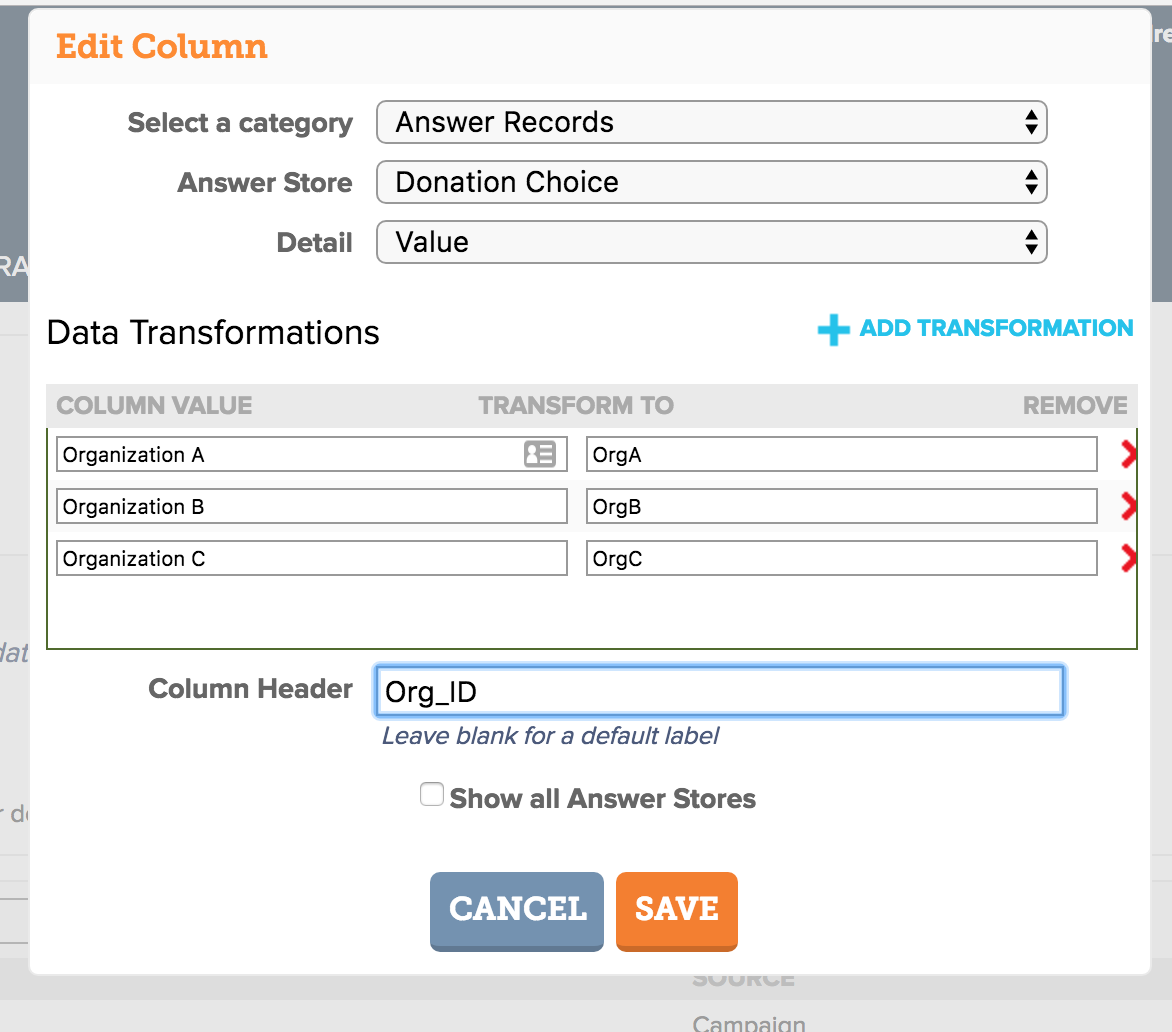
Task: Click the OrgC transform-to field
Action: point(842,558)
